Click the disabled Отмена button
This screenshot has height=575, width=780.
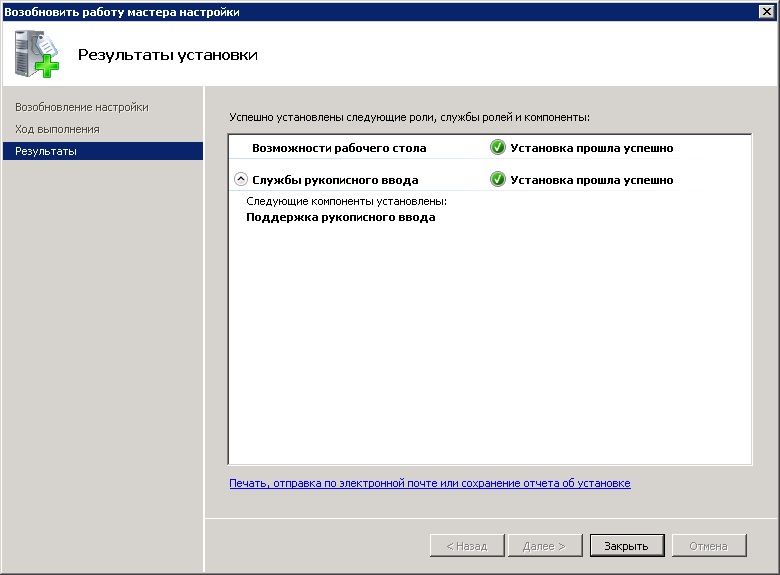tap(709, 546)
